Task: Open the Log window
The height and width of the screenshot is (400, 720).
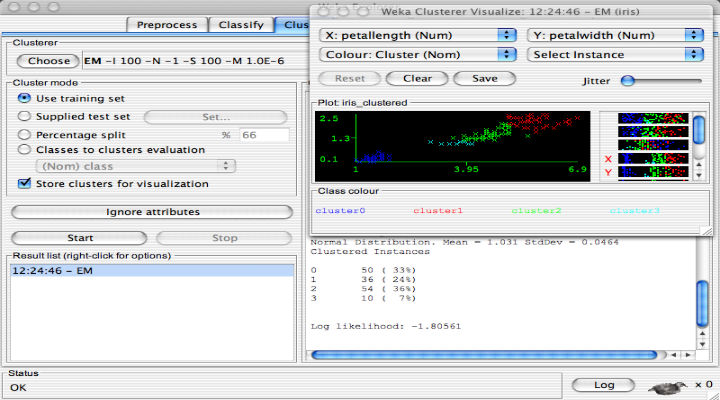Action: pos(603,385)
